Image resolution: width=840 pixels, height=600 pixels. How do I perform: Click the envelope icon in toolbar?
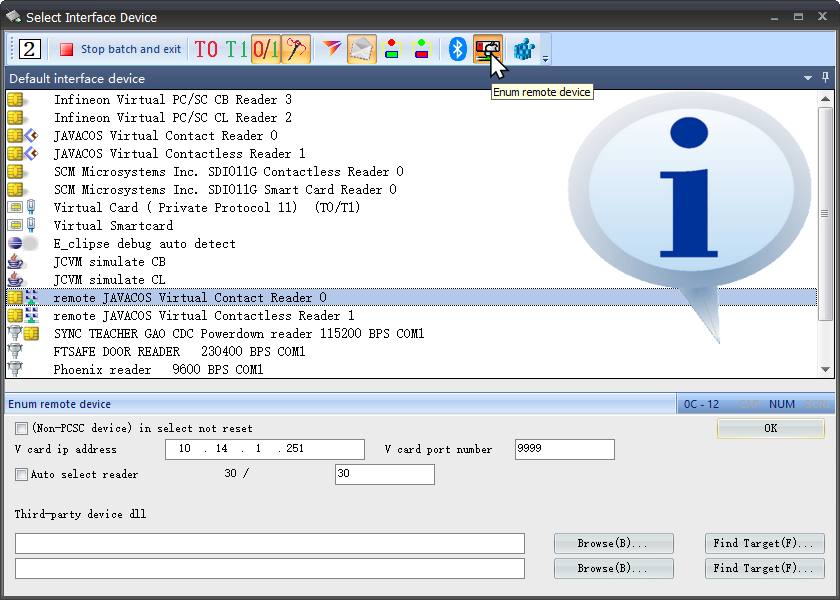point(362,49)
